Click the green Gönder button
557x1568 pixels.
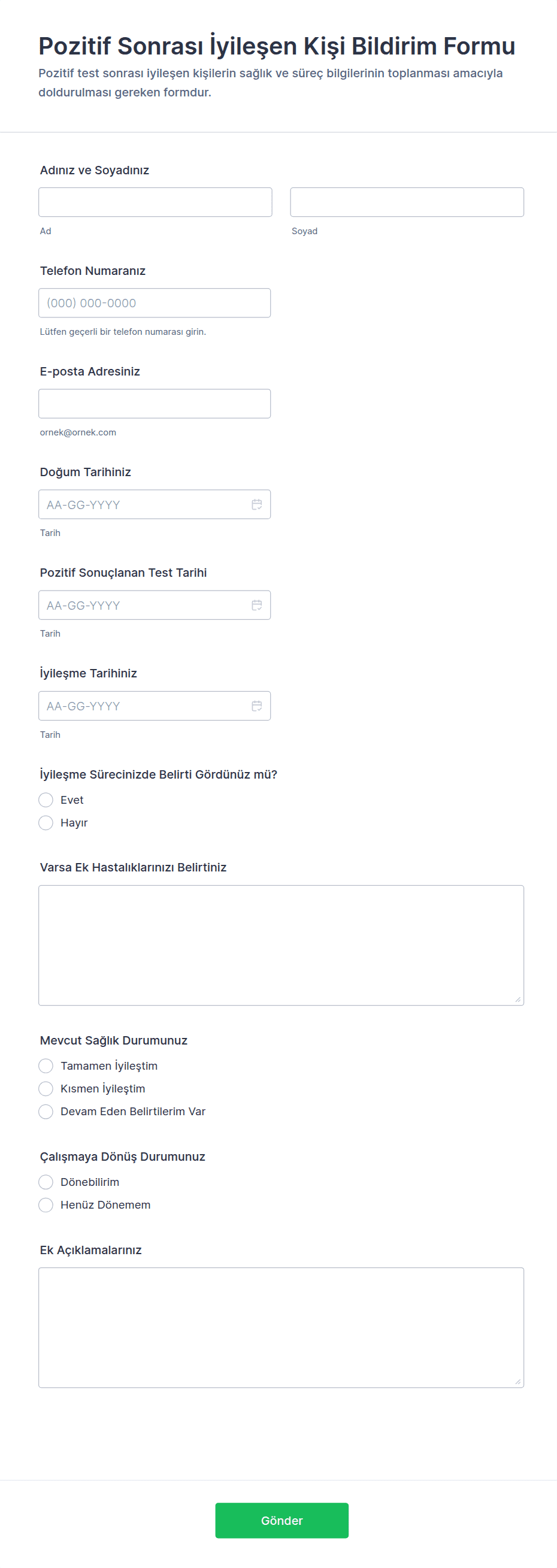281,1520
